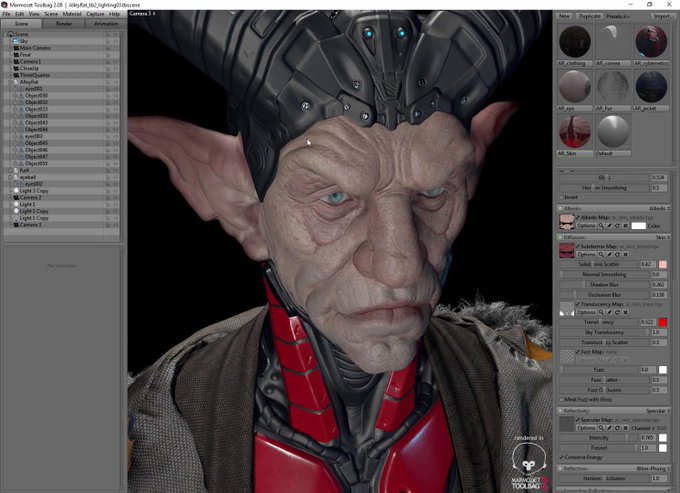Open the Diffusion Skin model dropdown
The image size is (680, 493).
point(663,237)
